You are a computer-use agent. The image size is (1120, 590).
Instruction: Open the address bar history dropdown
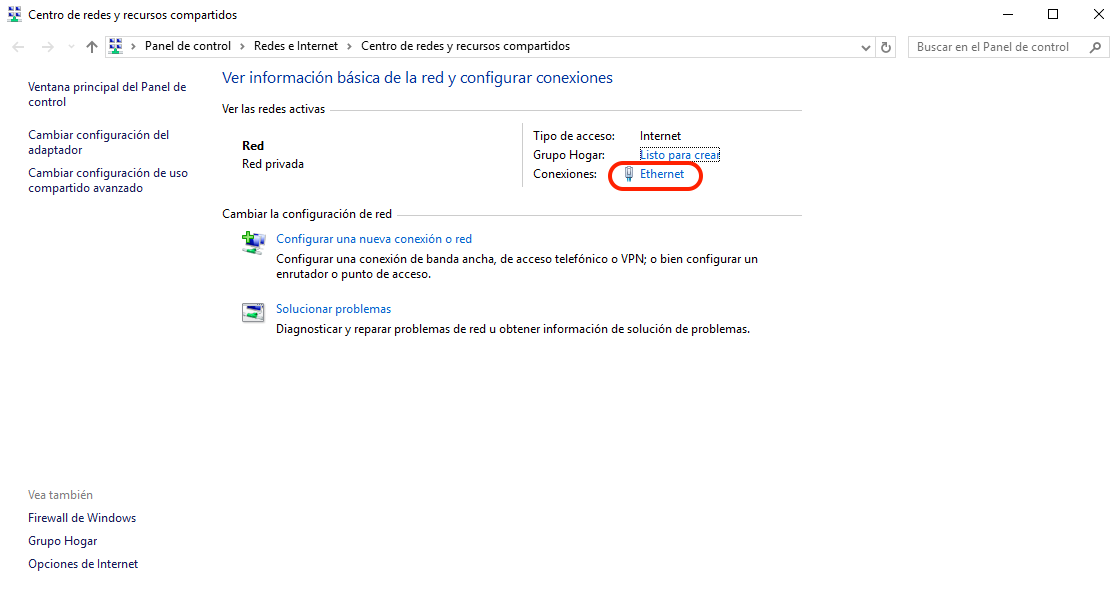pyautogui.click(x=866, y=47)
